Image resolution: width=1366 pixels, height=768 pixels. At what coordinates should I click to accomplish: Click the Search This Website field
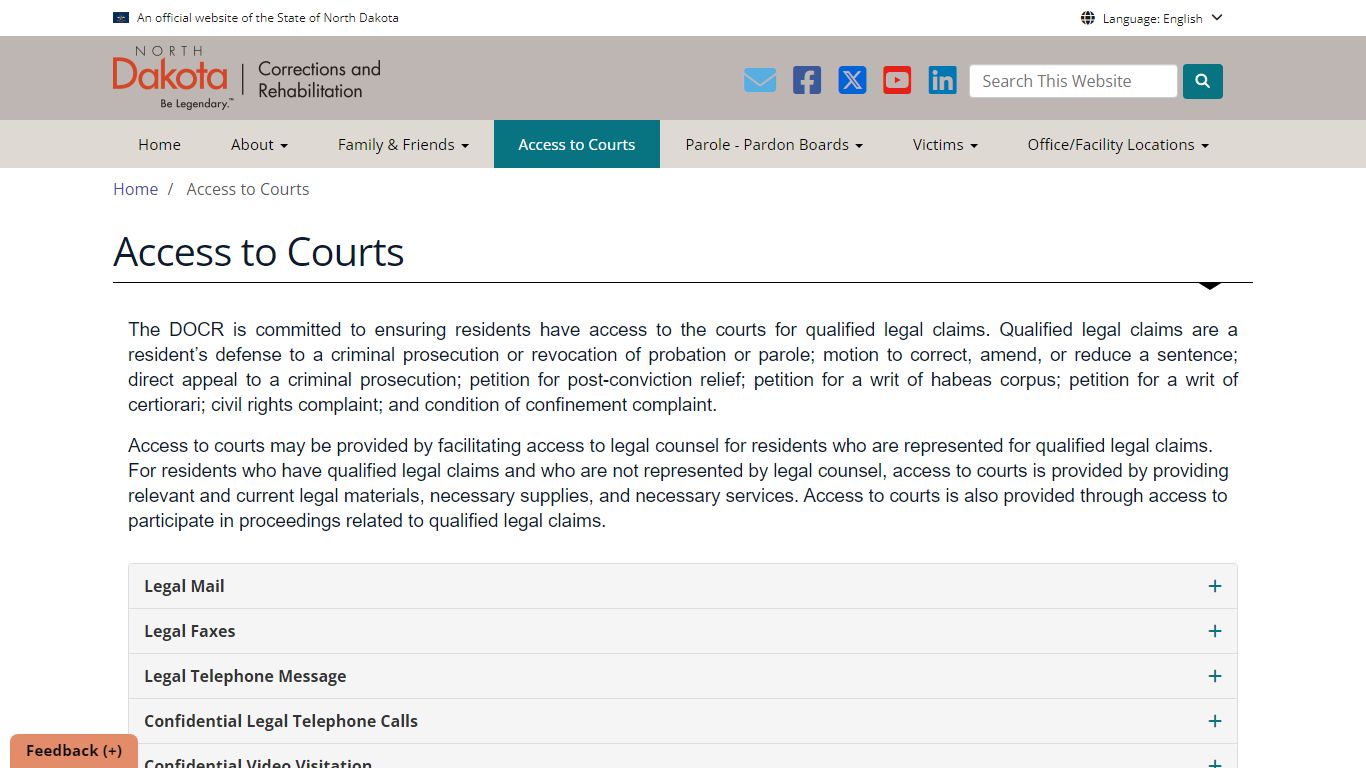(x=1073, y=81)
